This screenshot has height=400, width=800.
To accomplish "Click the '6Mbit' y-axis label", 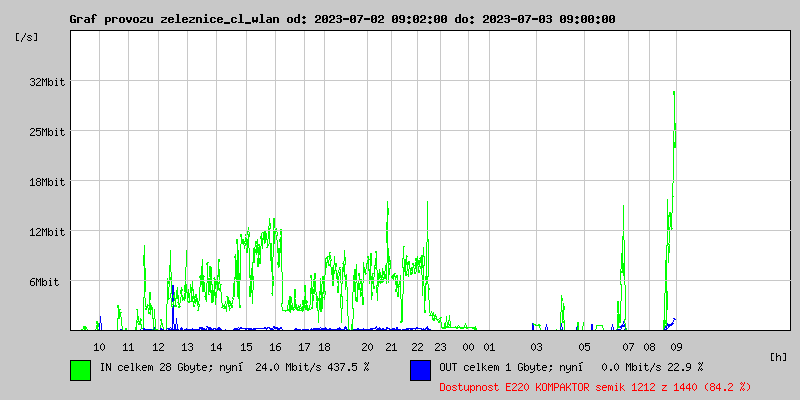I will (x=44, y=282).
